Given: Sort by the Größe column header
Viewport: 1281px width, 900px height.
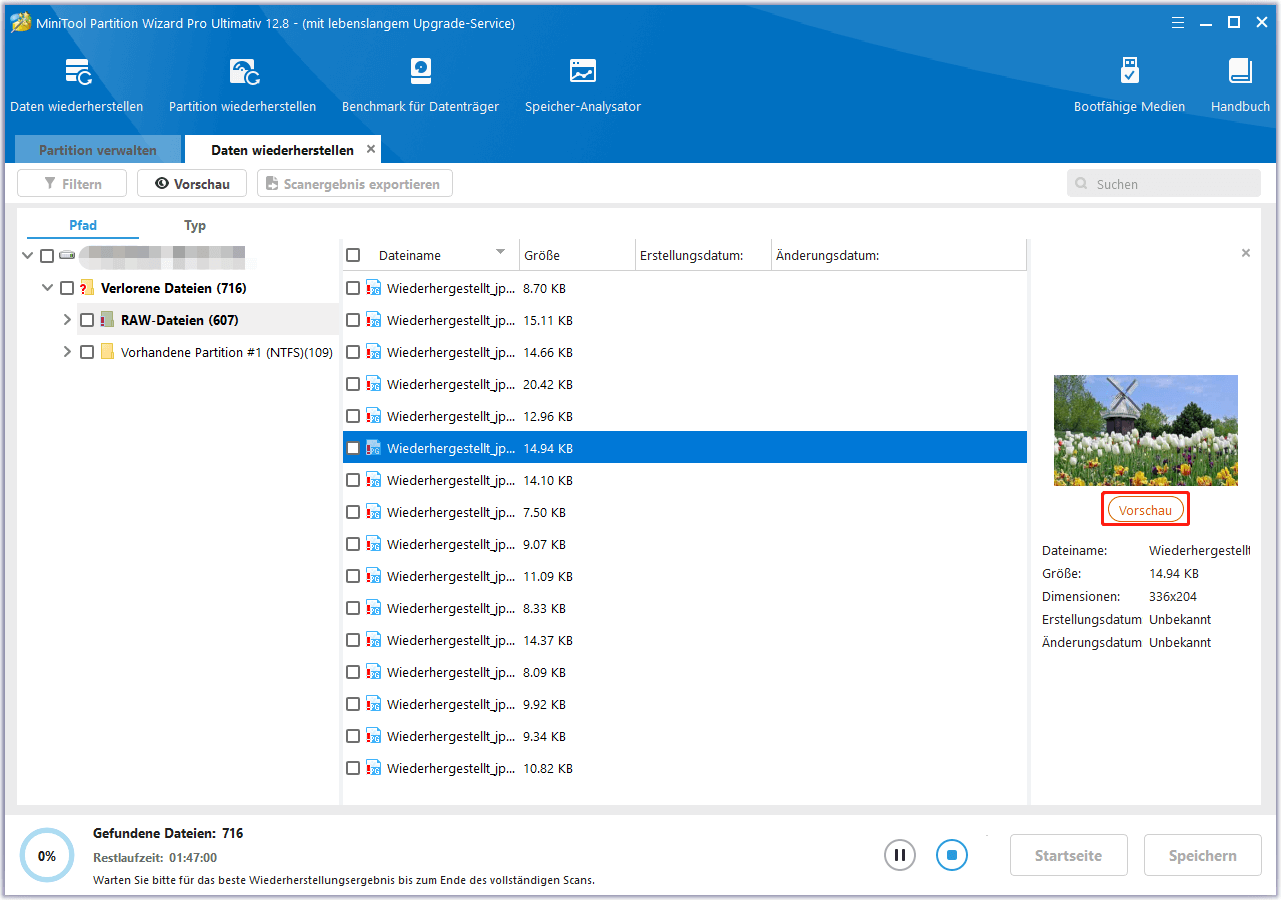Looking at the screenshot, I should (578, 255).
